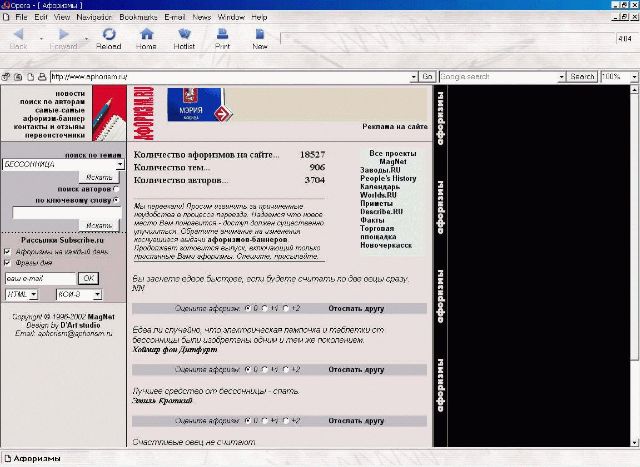Viewport: 640px width, 467px height.
Task: Open the Заводы.RU project link
Action: coord(380,170)
